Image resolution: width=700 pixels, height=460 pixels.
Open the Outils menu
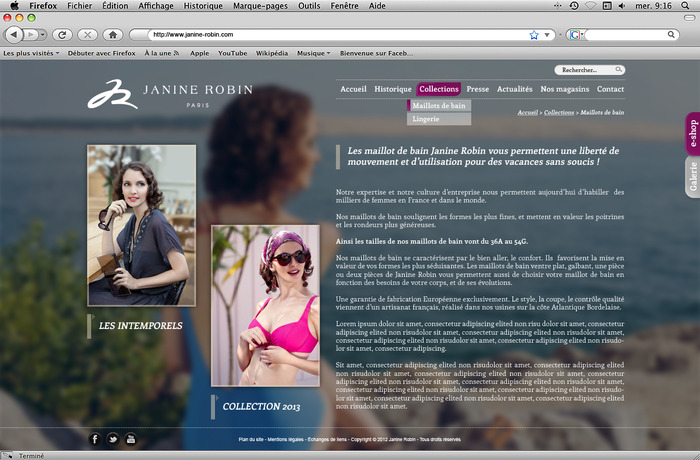click(x=309, y=6)
